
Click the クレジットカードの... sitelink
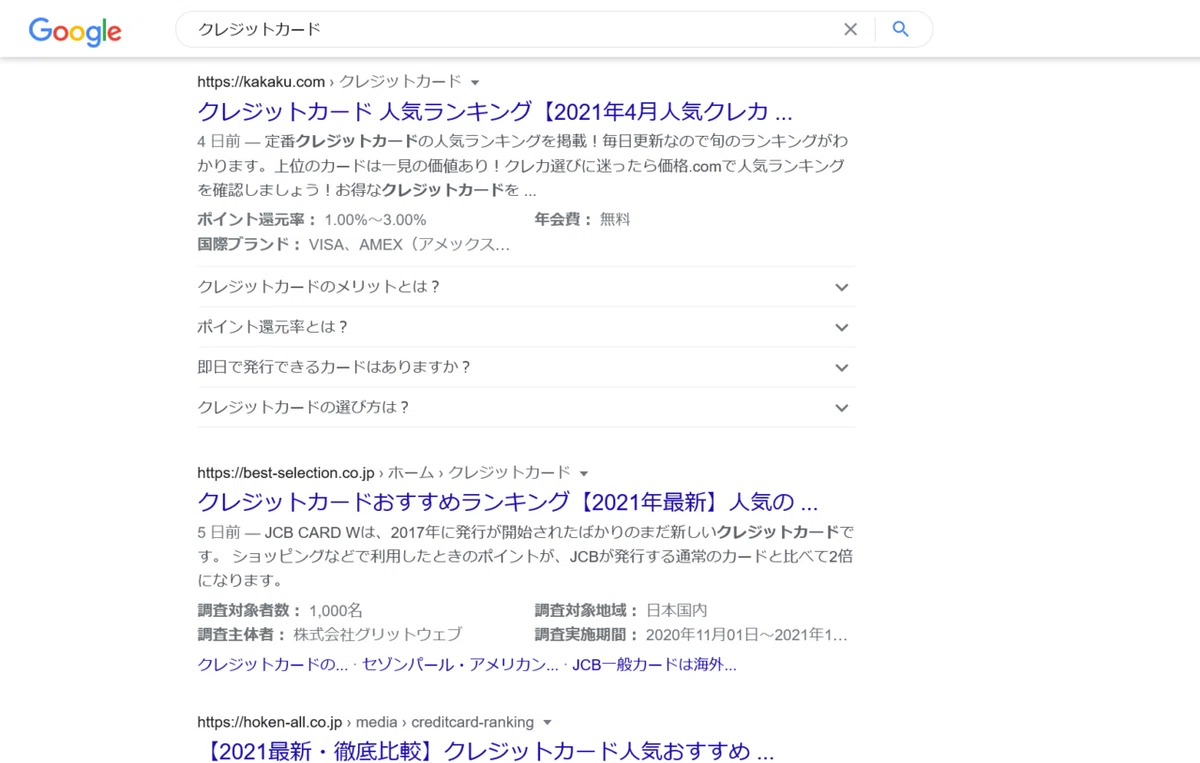tap(273, 664)
